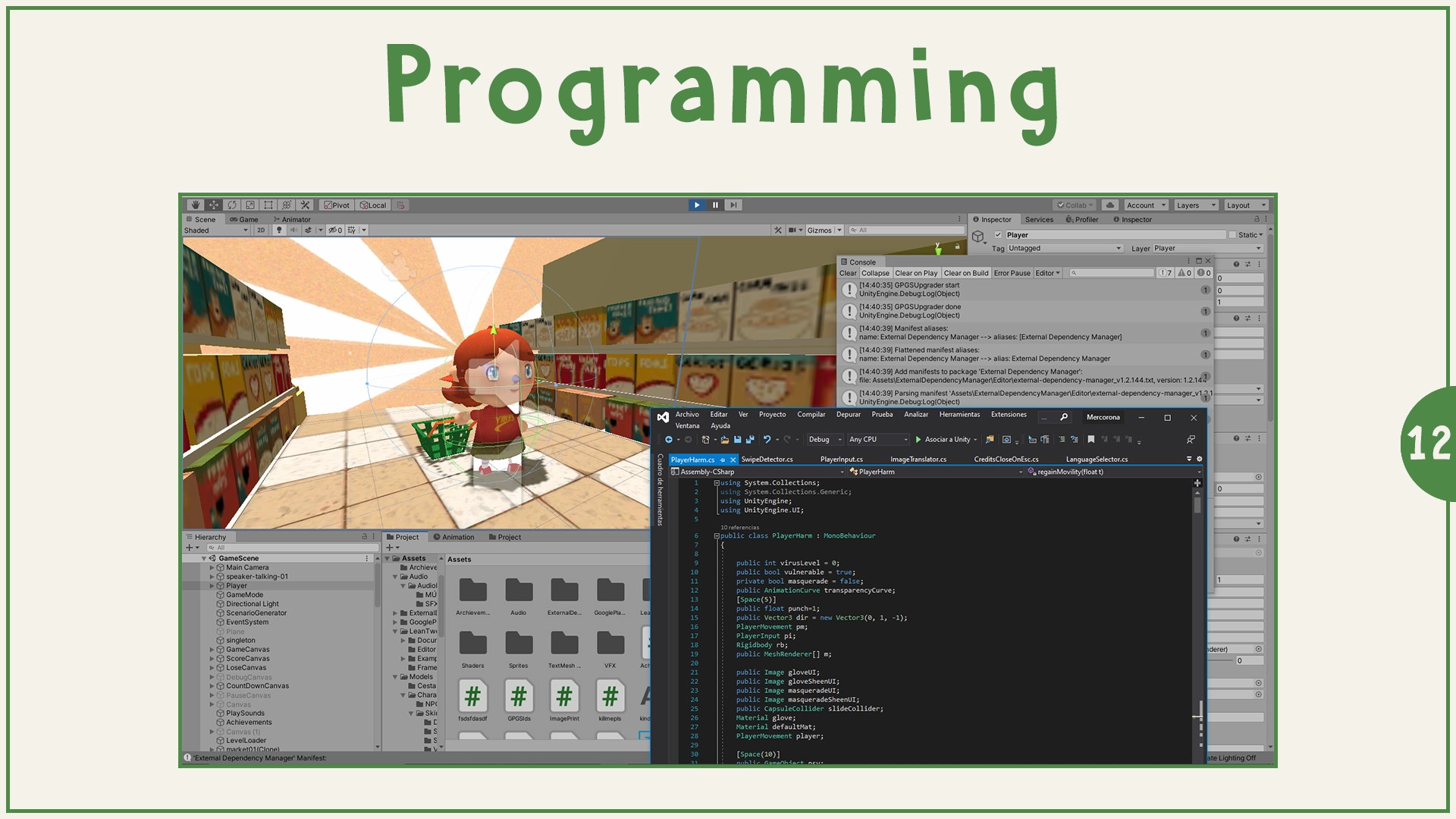The image size is (1456, 819).
Task: Open the Tag Untagged dropdown
Action: pos(1064,249)
